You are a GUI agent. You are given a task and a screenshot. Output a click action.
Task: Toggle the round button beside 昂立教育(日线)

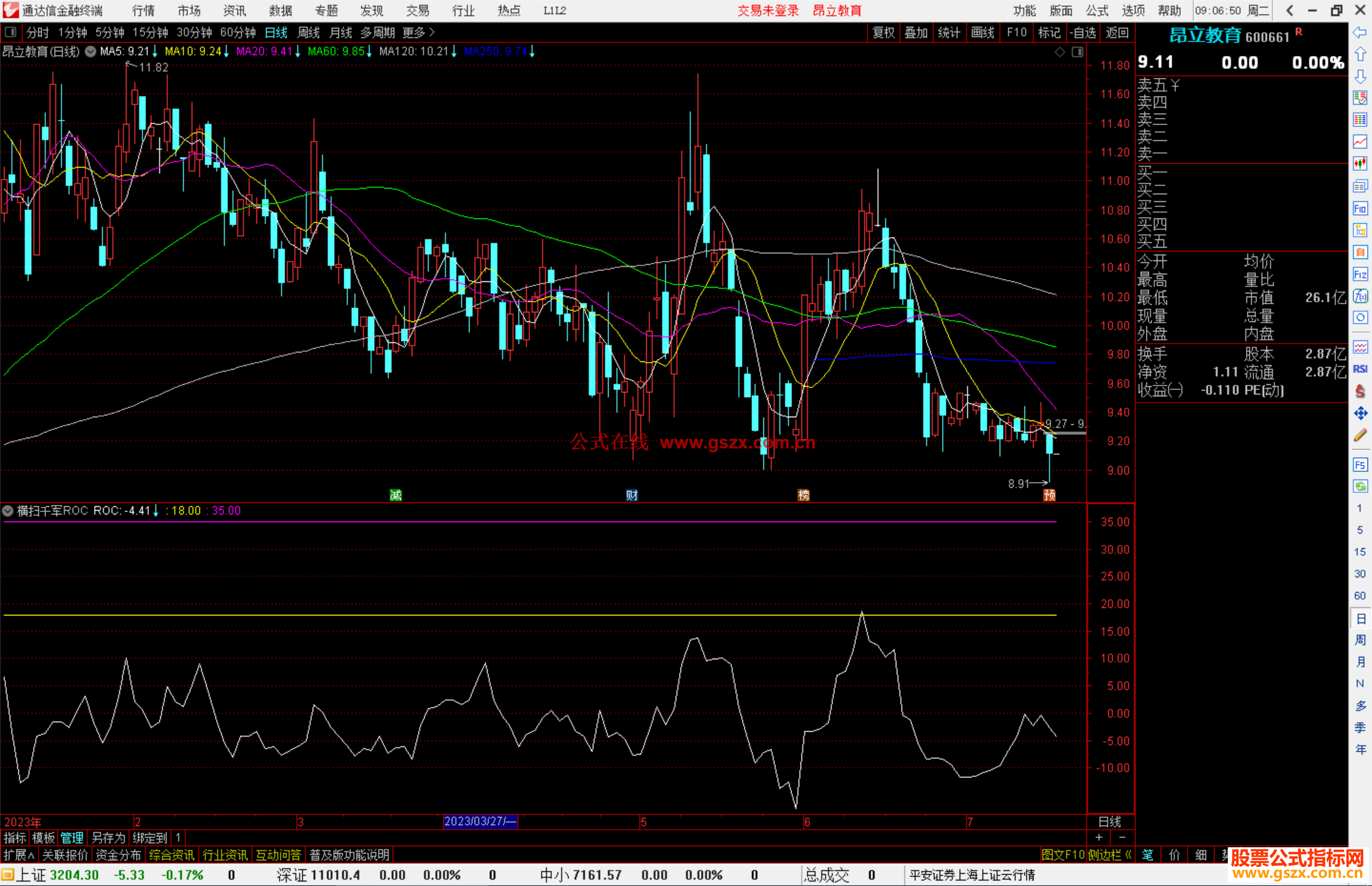pyautogui.click(x=91, y=51)
